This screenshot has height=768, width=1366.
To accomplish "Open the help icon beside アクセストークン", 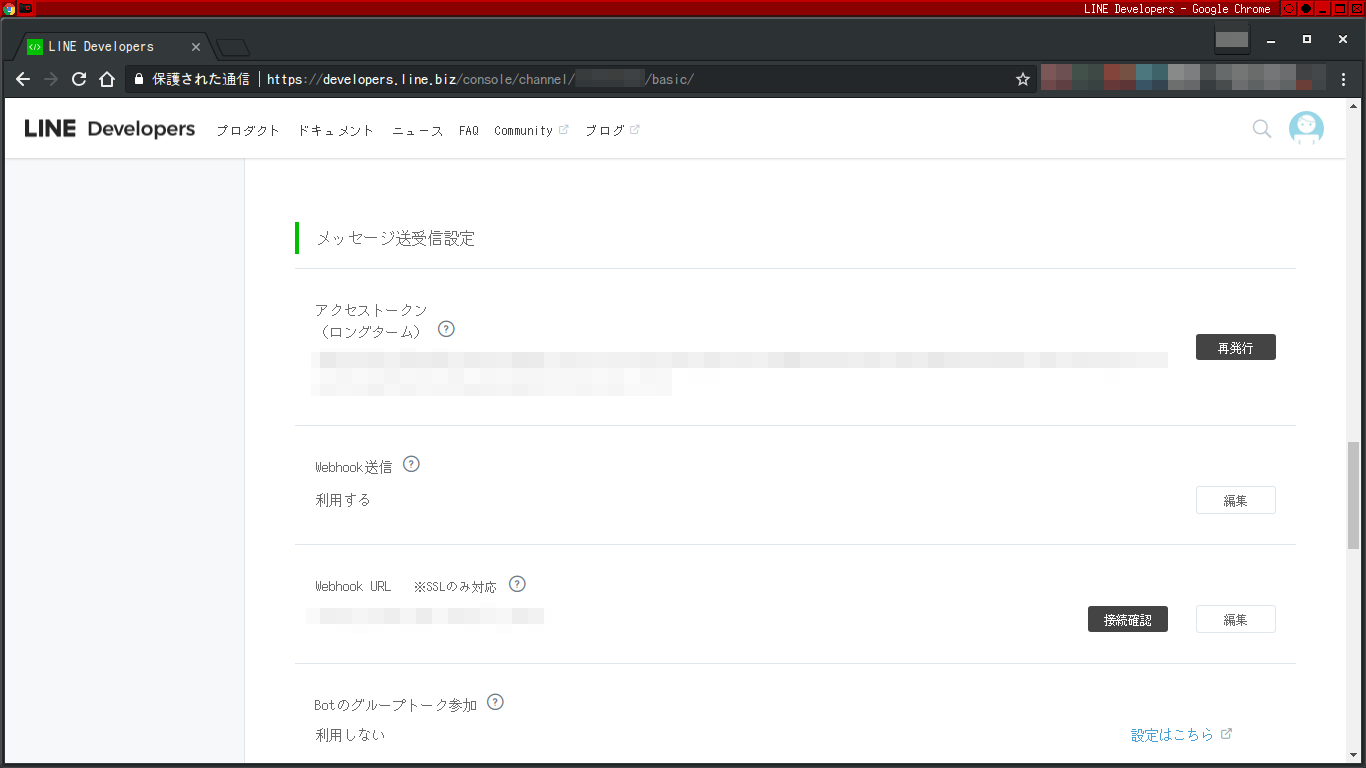I will click(446, 328).
